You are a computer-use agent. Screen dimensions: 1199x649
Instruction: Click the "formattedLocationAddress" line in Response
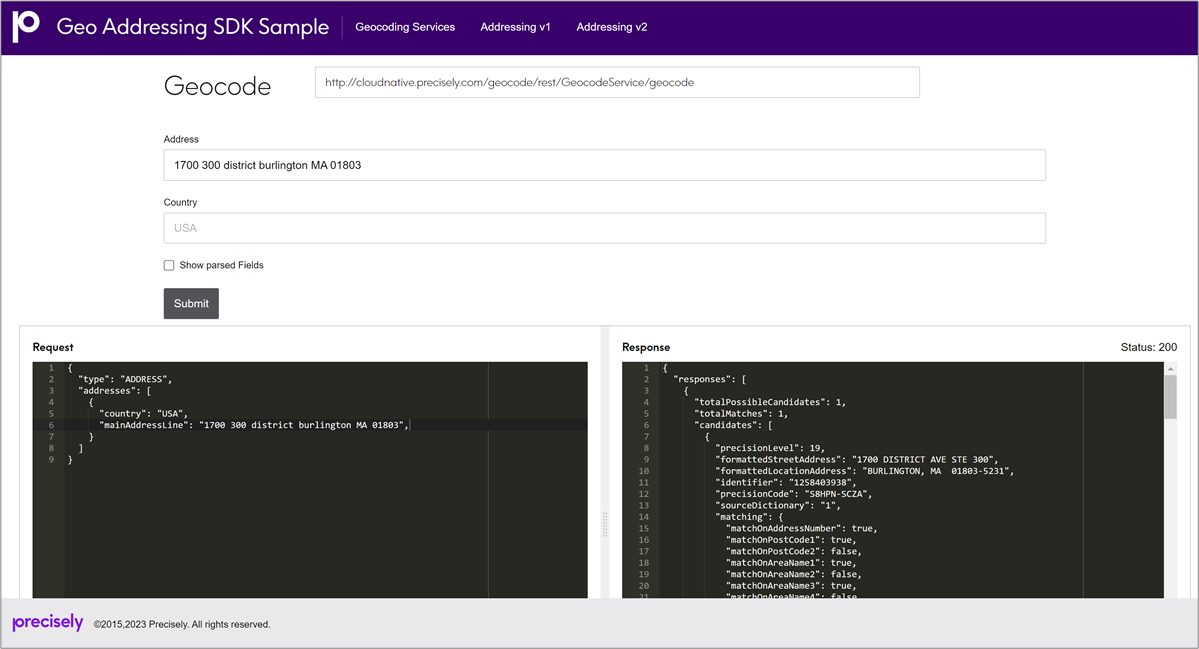pos(865,471)
